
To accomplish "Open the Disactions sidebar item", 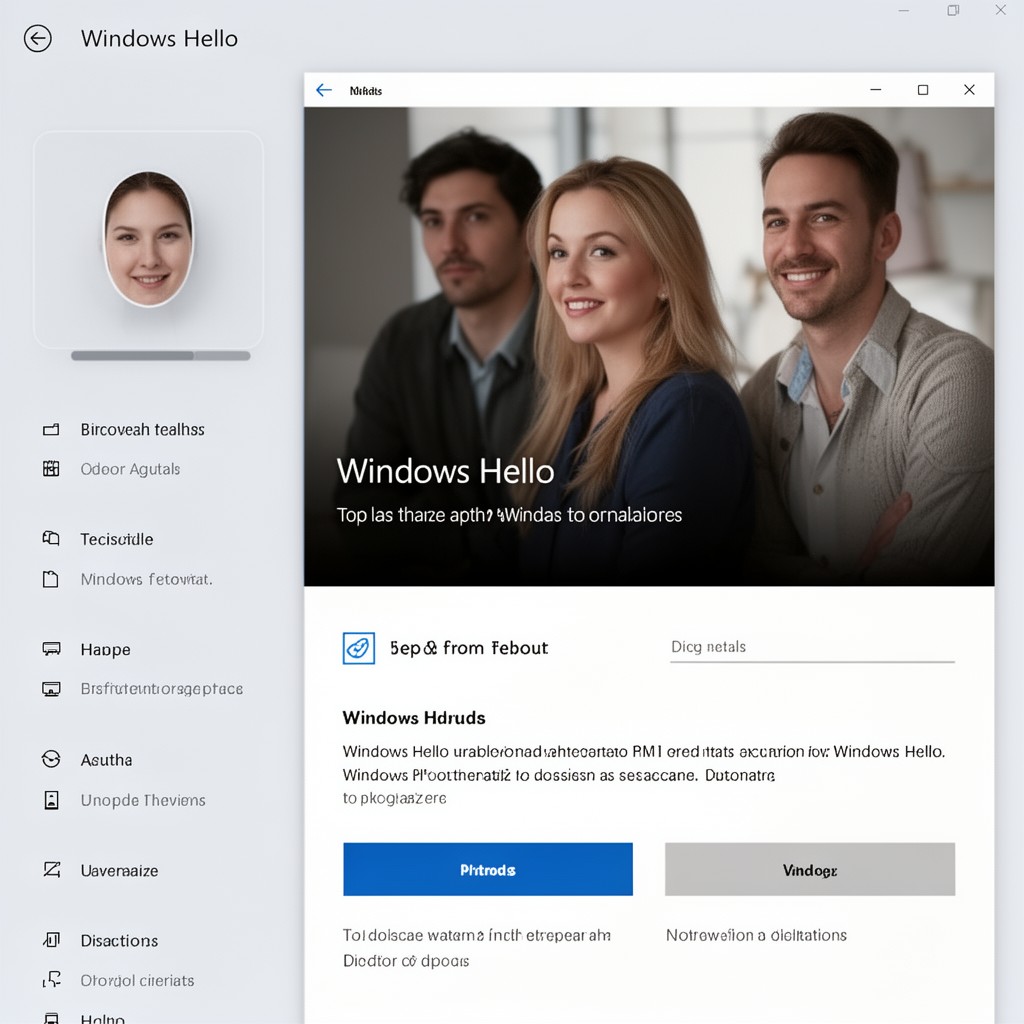I will tap(119, 940).
